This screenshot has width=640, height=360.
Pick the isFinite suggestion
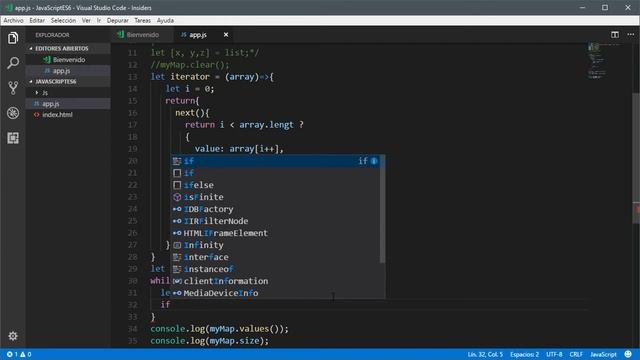point(275,197)
